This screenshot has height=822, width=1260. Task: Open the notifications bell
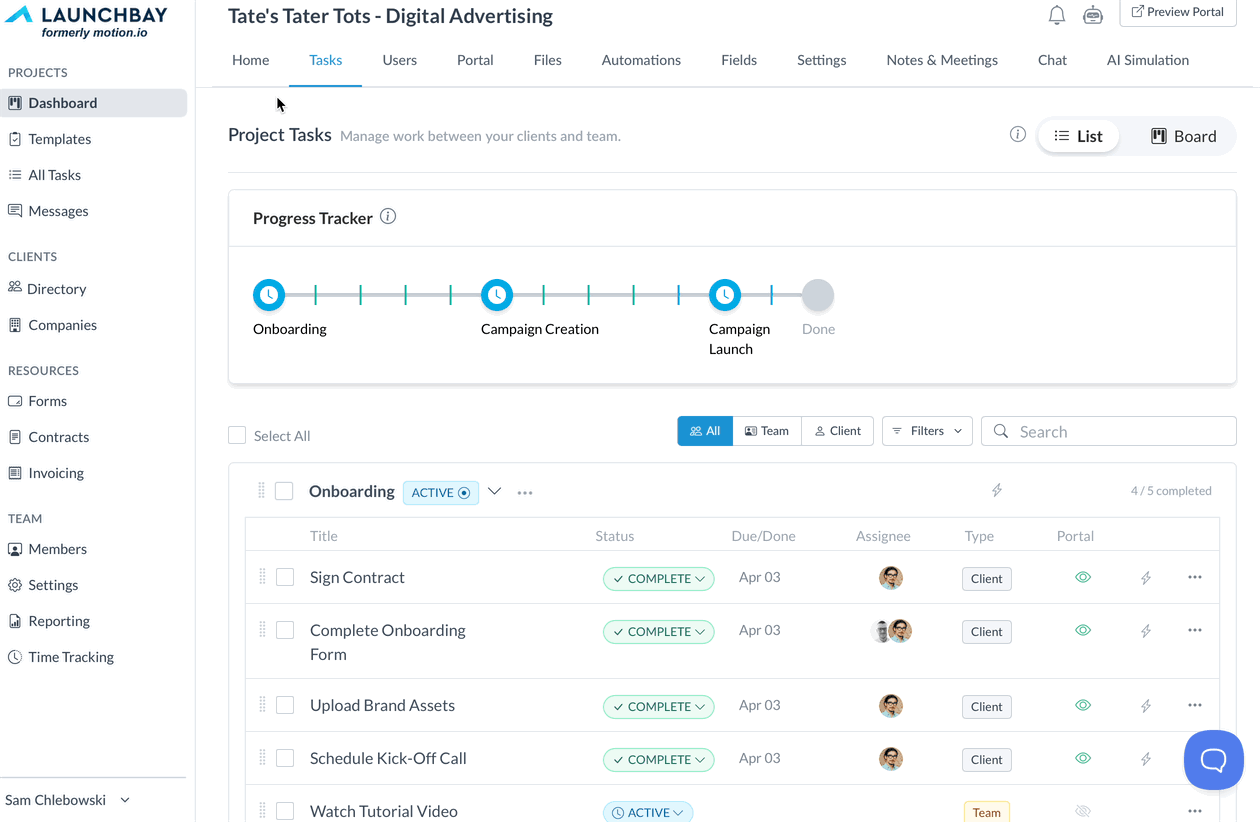point(1057,15)
